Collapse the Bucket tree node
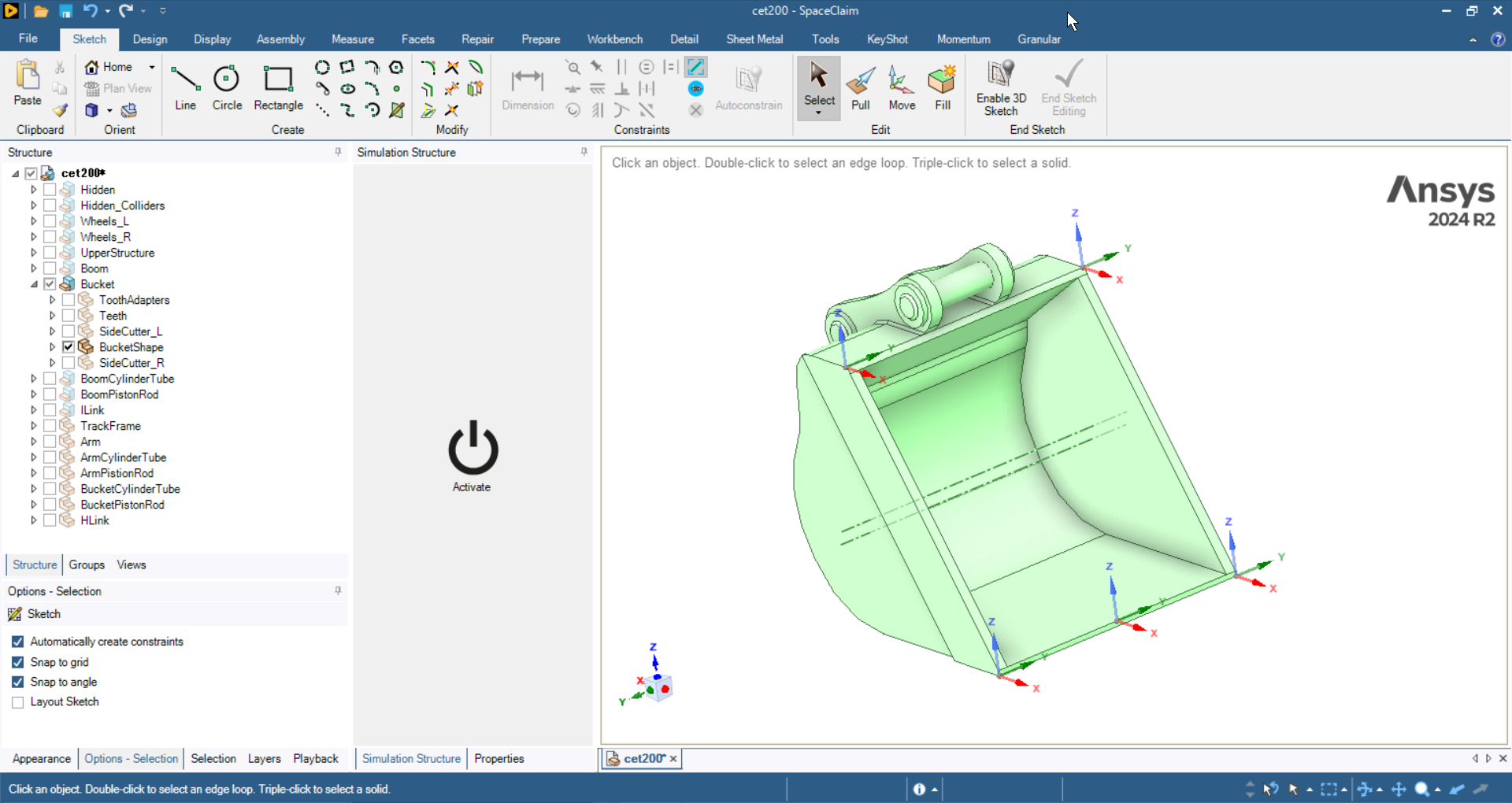The height and width of the screenshot is (803, 1512). tap(34, 284)
